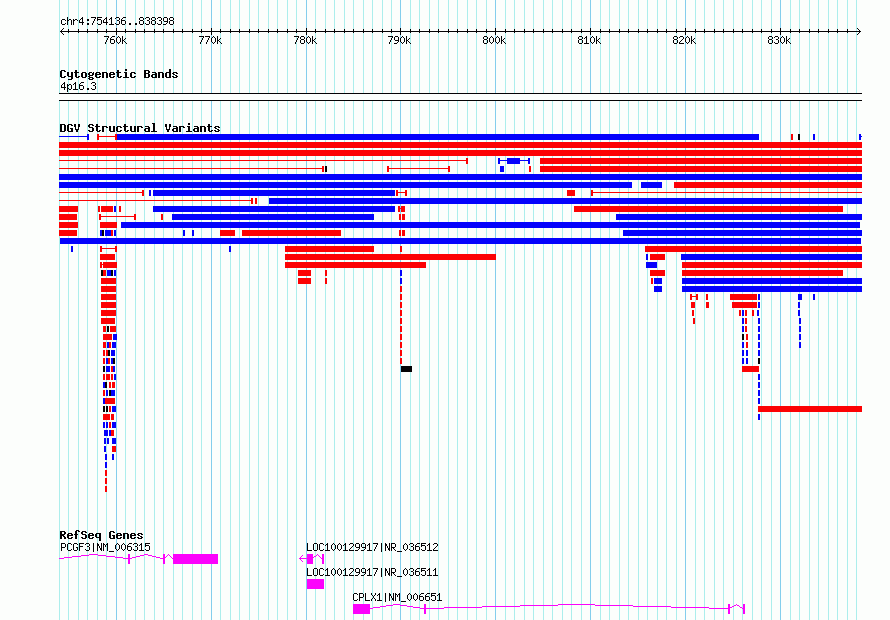Click the ruler's right arrow end

858,32
